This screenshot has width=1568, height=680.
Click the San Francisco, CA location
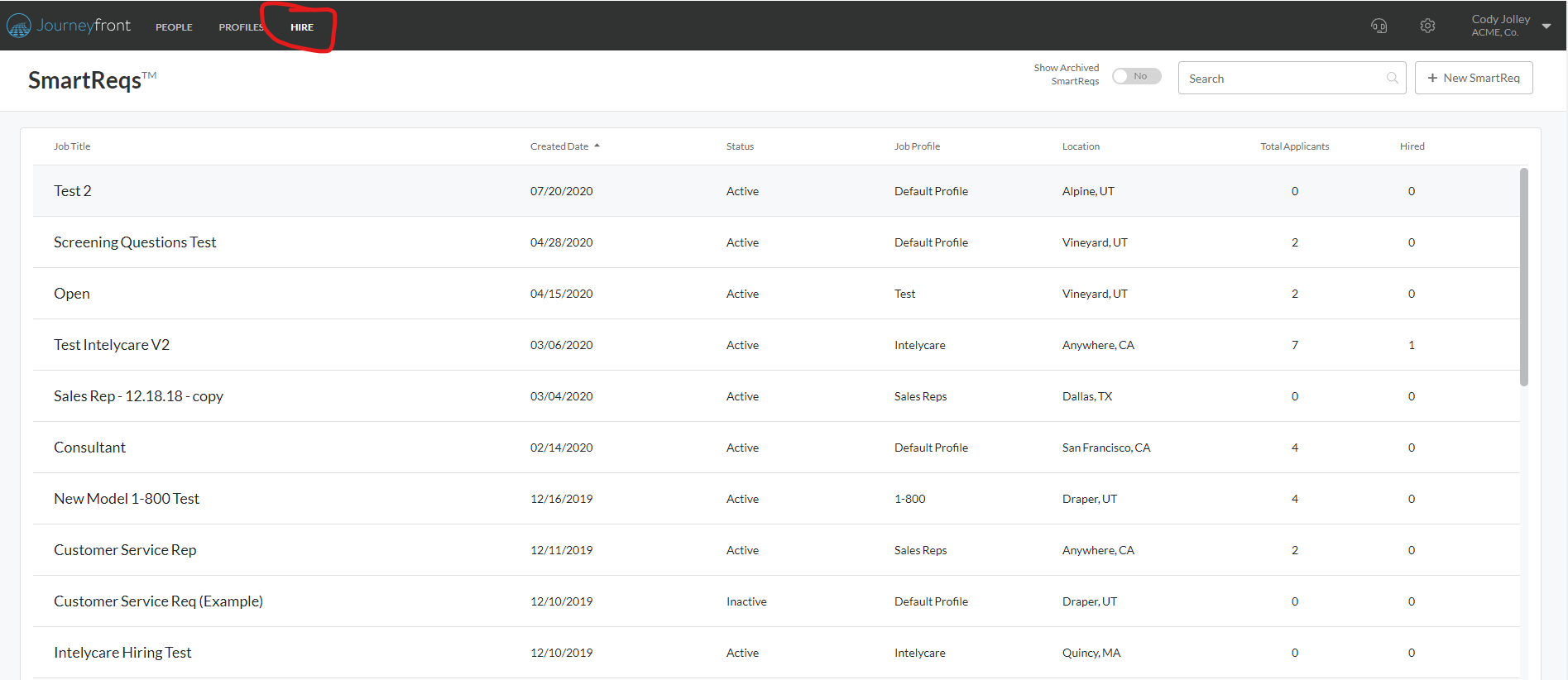coord(1106,448)
